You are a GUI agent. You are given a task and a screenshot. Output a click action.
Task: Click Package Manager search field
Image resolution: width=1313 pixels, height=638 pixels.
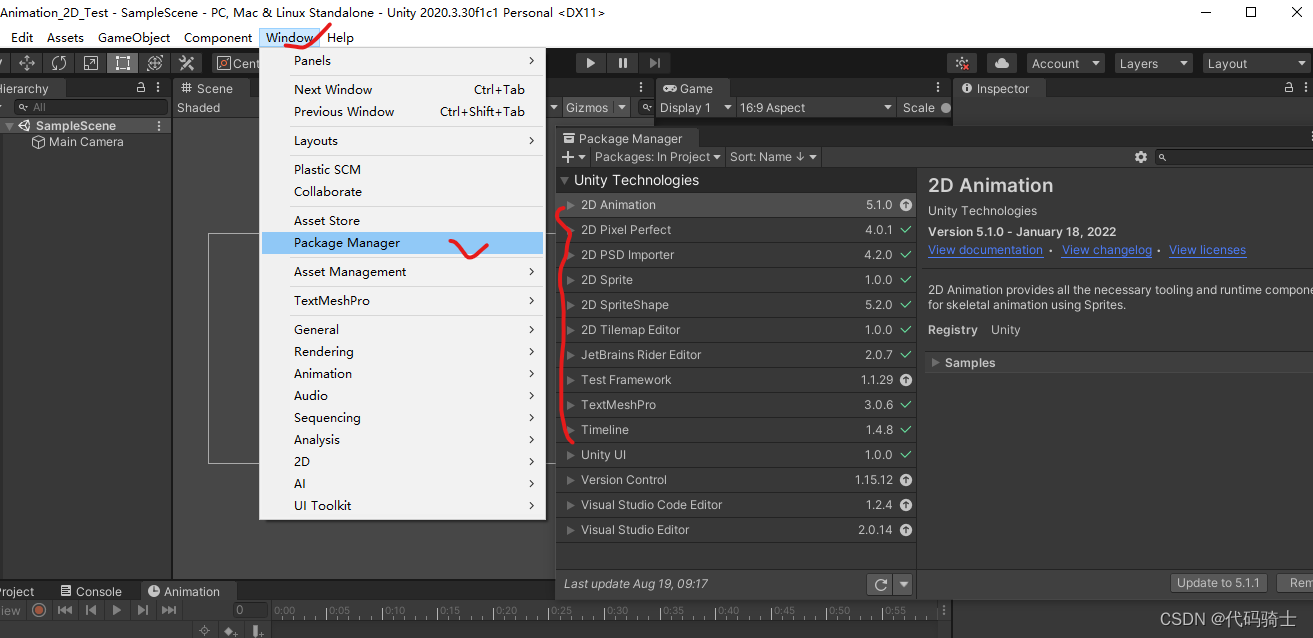click(x=1232, y=157)
